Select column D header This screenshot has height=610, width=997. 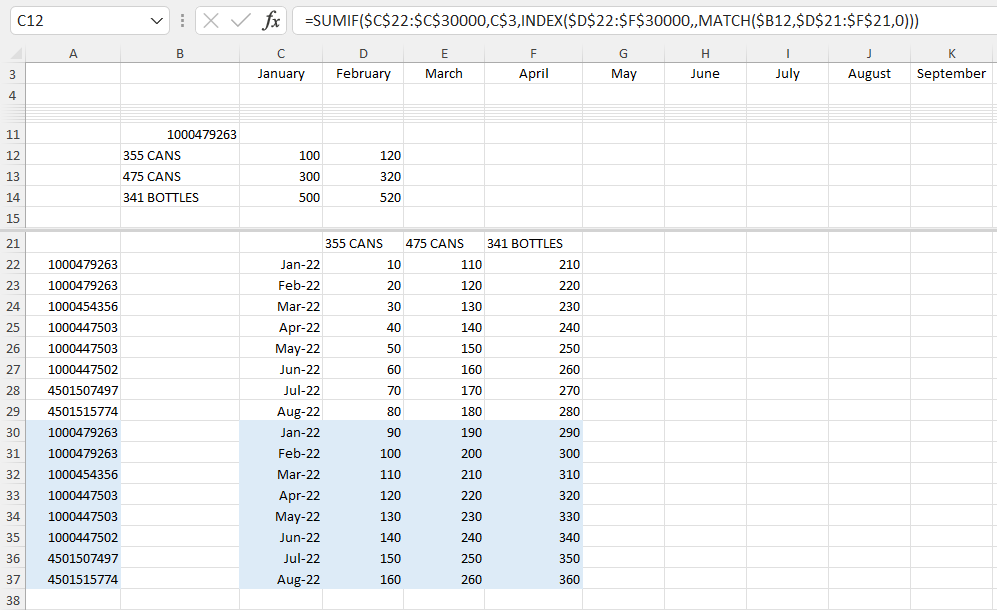363,54
